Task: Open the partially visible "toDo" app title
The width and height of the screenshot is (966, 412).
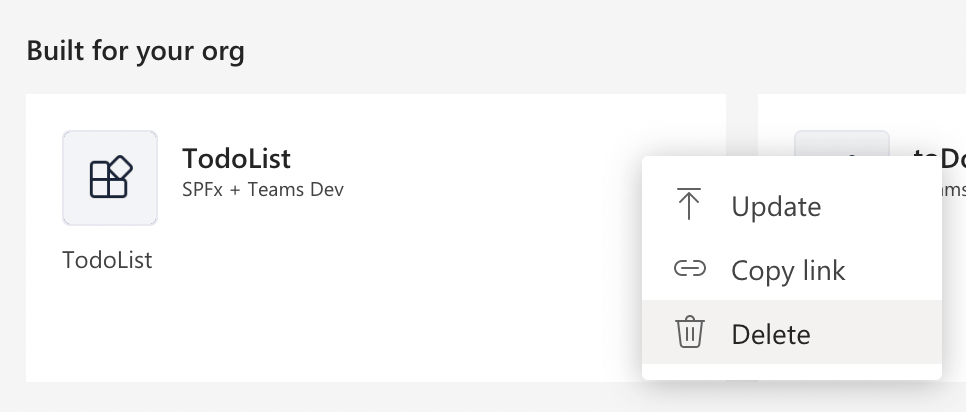Action: [x=940, y=157]
